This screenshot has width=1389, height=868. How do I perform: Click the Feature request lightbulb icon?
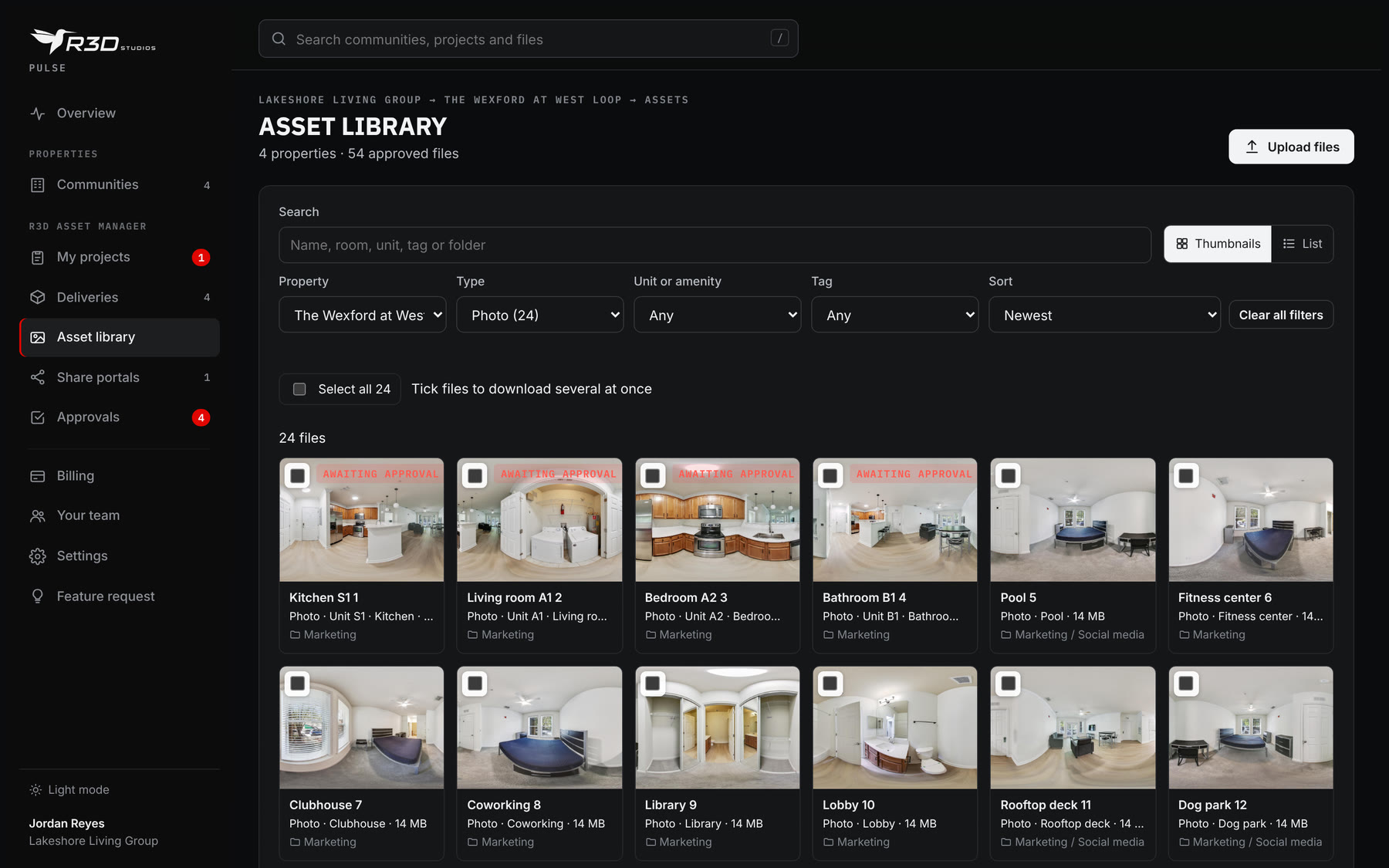[x=38, y=596]
